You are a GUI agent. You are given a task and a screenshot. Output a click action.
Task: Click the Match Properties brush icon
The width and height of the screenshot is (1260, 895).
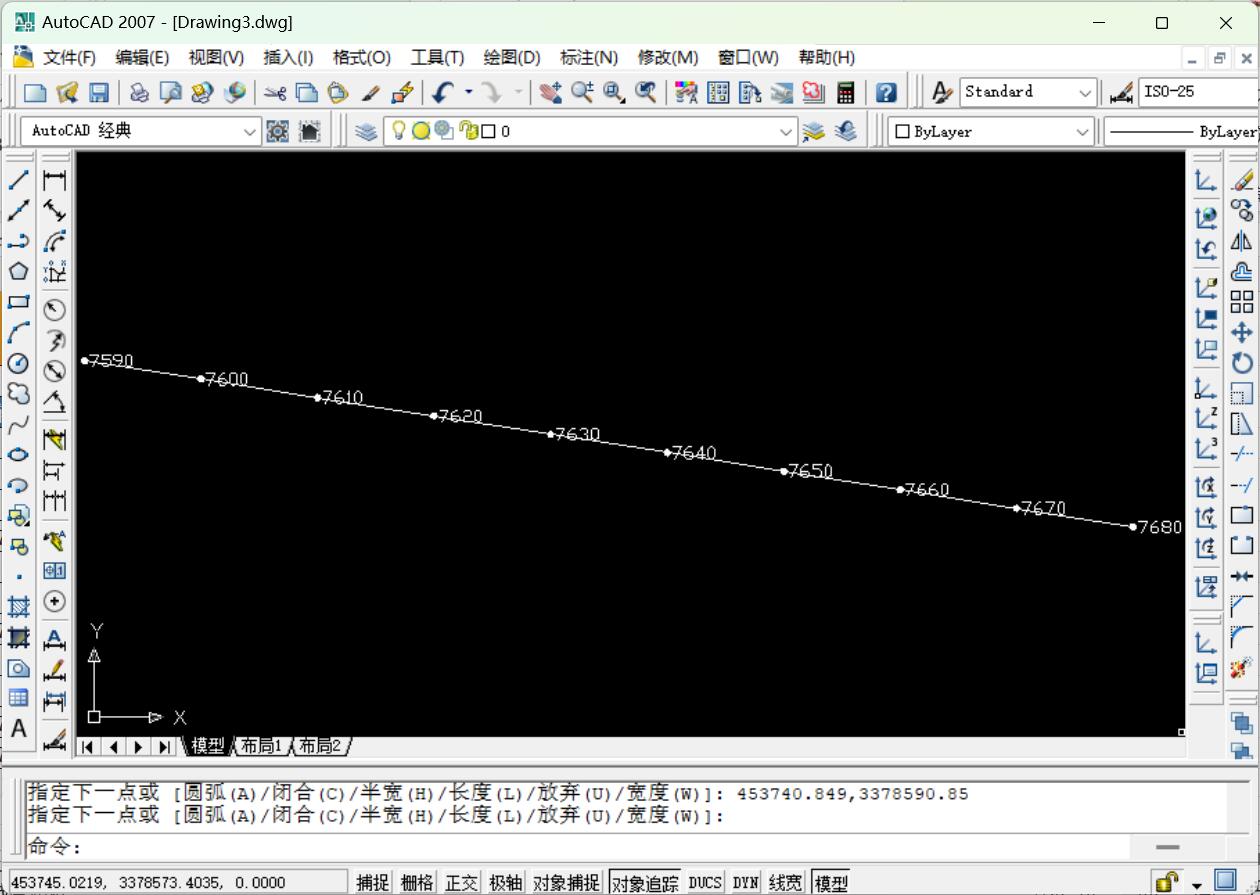(x=370, y=93)
